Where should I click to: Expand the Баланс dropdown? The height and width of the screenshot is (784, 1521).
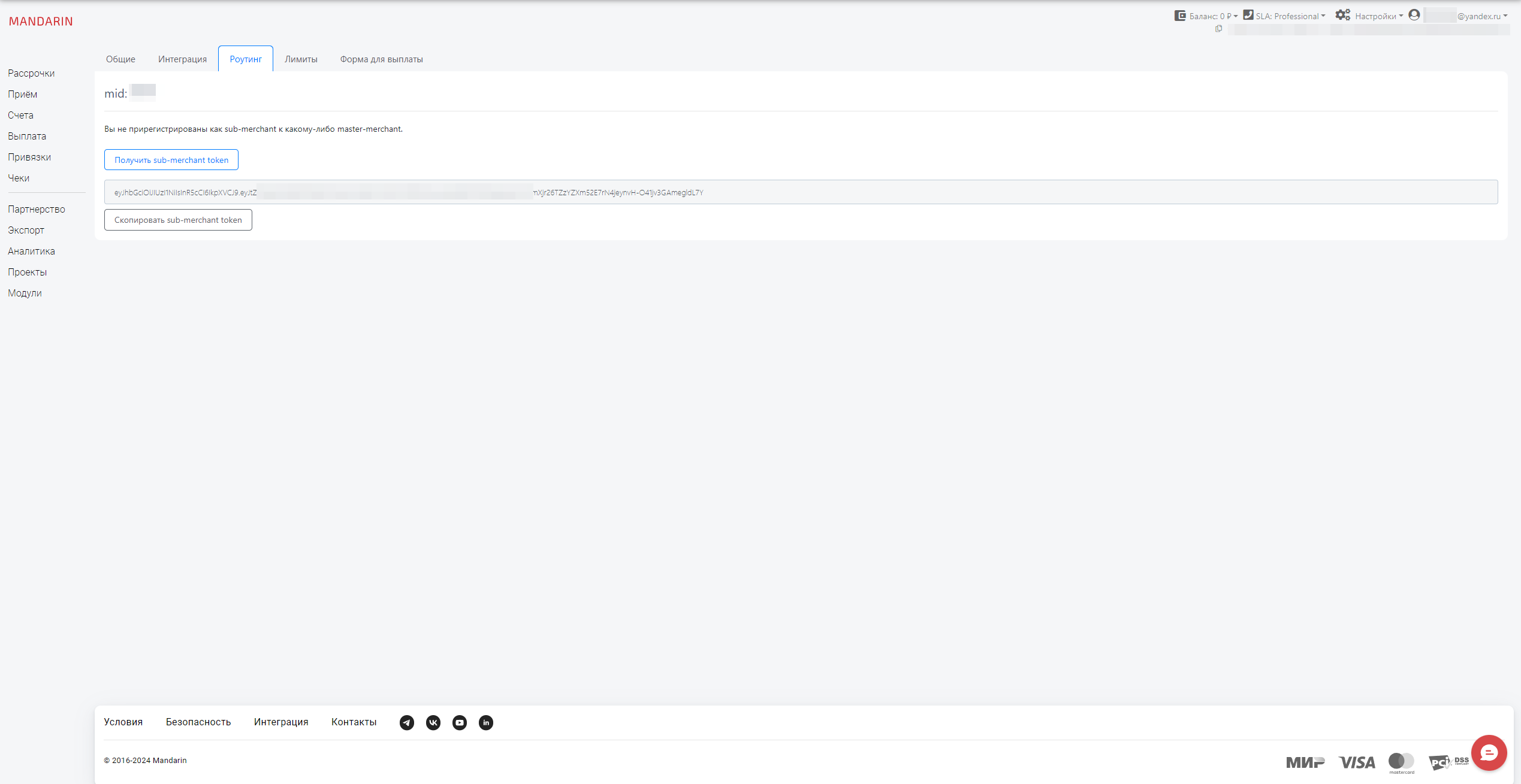click(x=1213, y=16)
